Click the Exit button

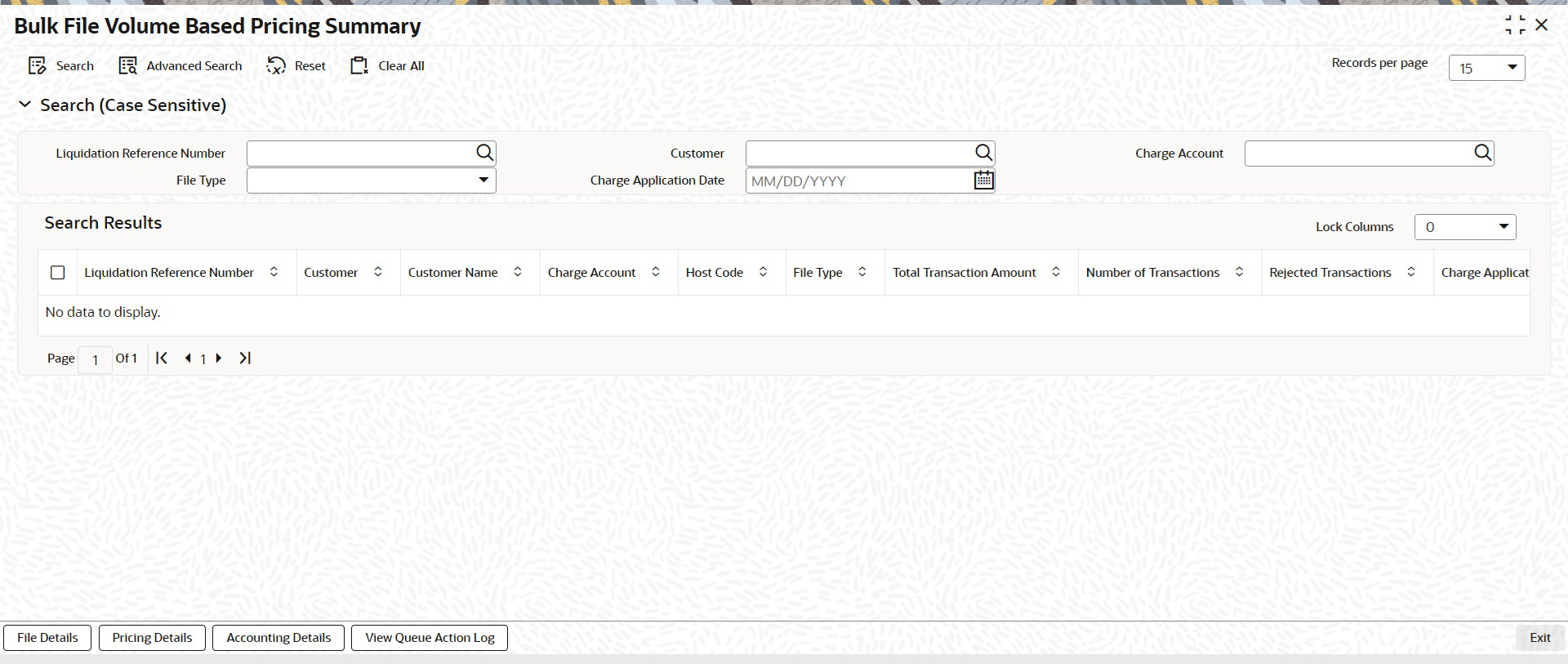(1540, 638)
